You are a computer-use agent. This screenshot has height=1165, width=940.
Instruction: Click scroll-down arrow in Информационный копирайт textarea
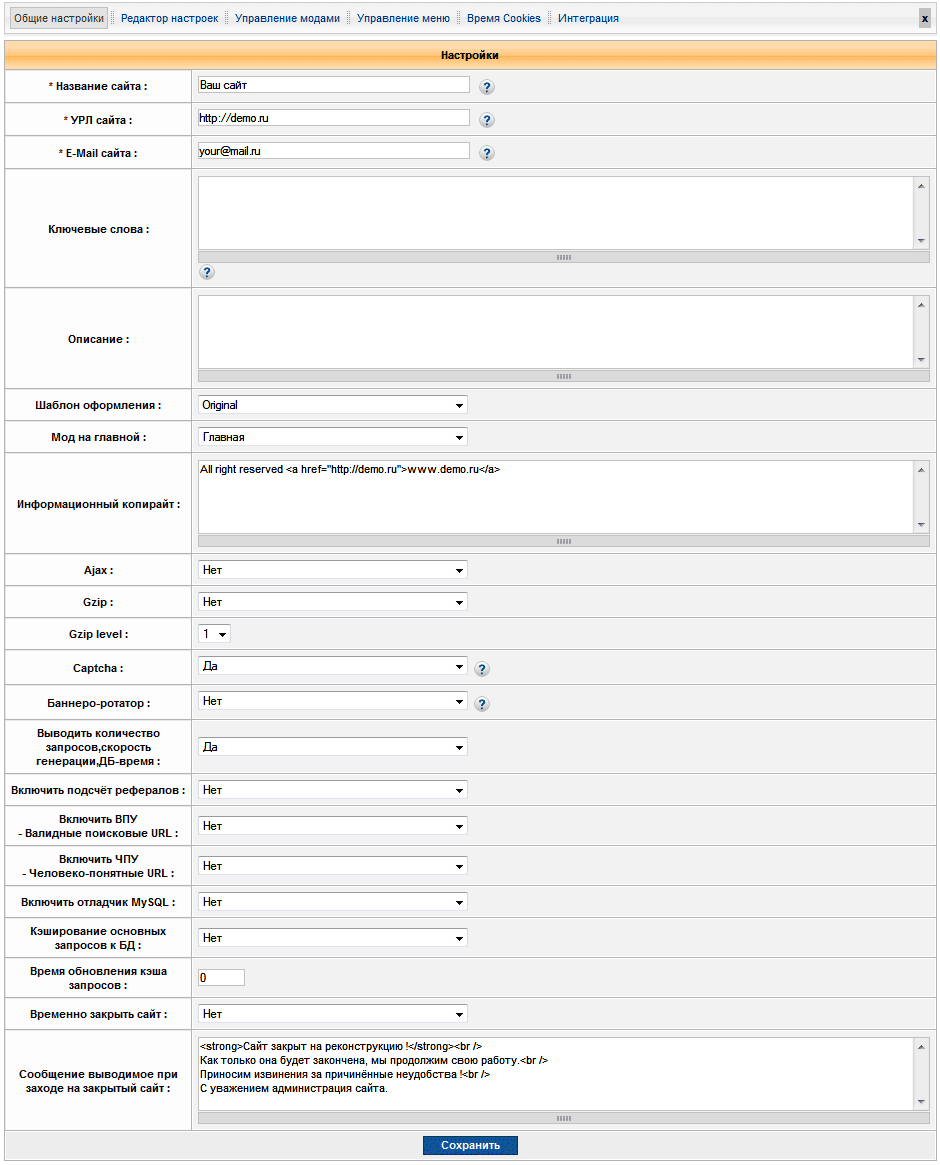click(x=921, y=525)
